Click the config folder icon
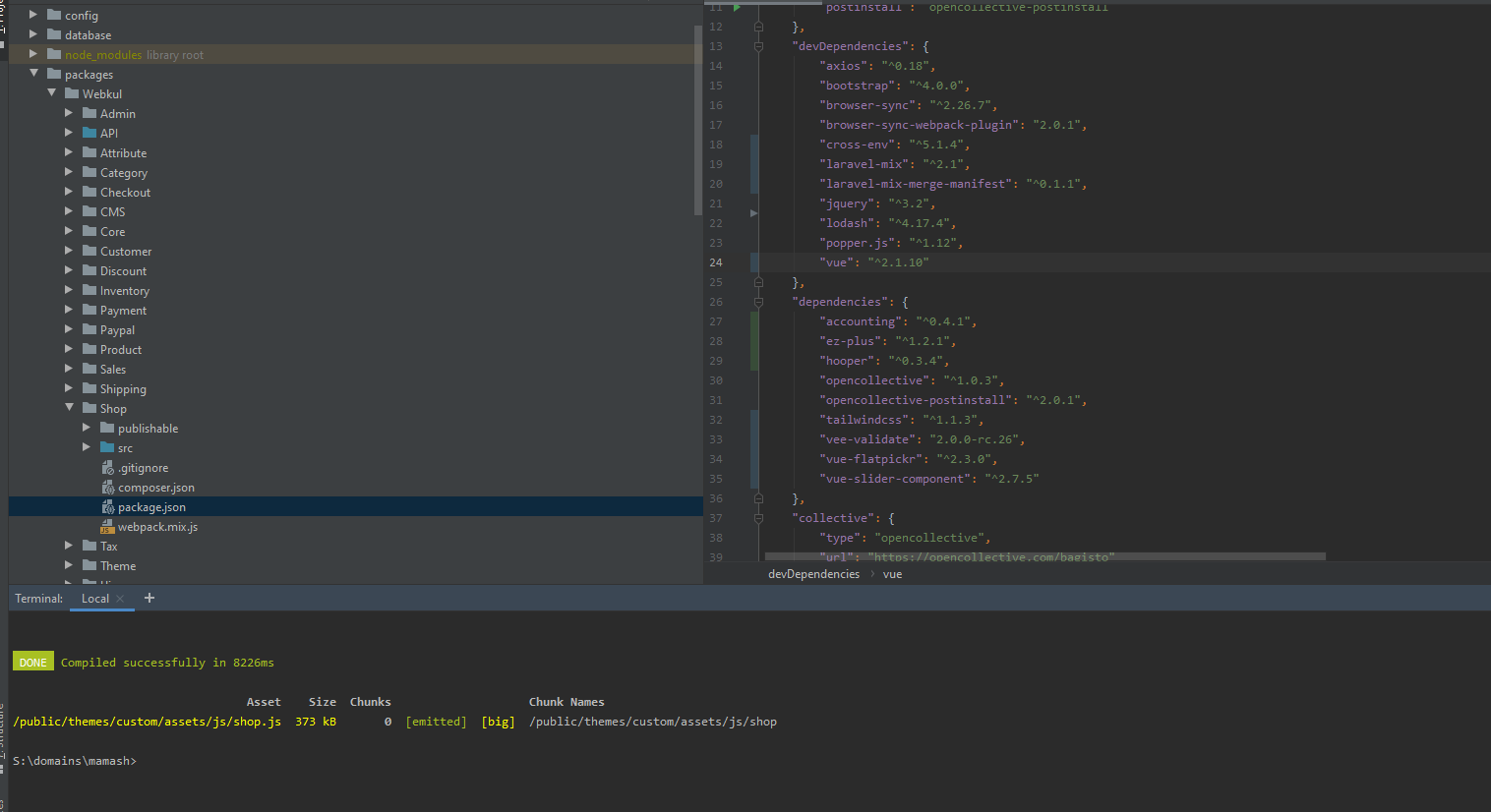 pos(54,15)
